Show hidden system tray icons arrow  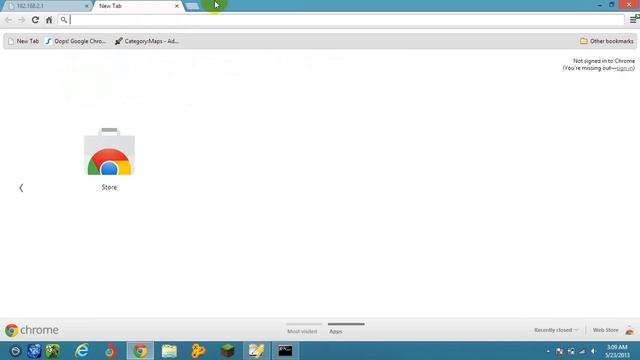[548, 351]
